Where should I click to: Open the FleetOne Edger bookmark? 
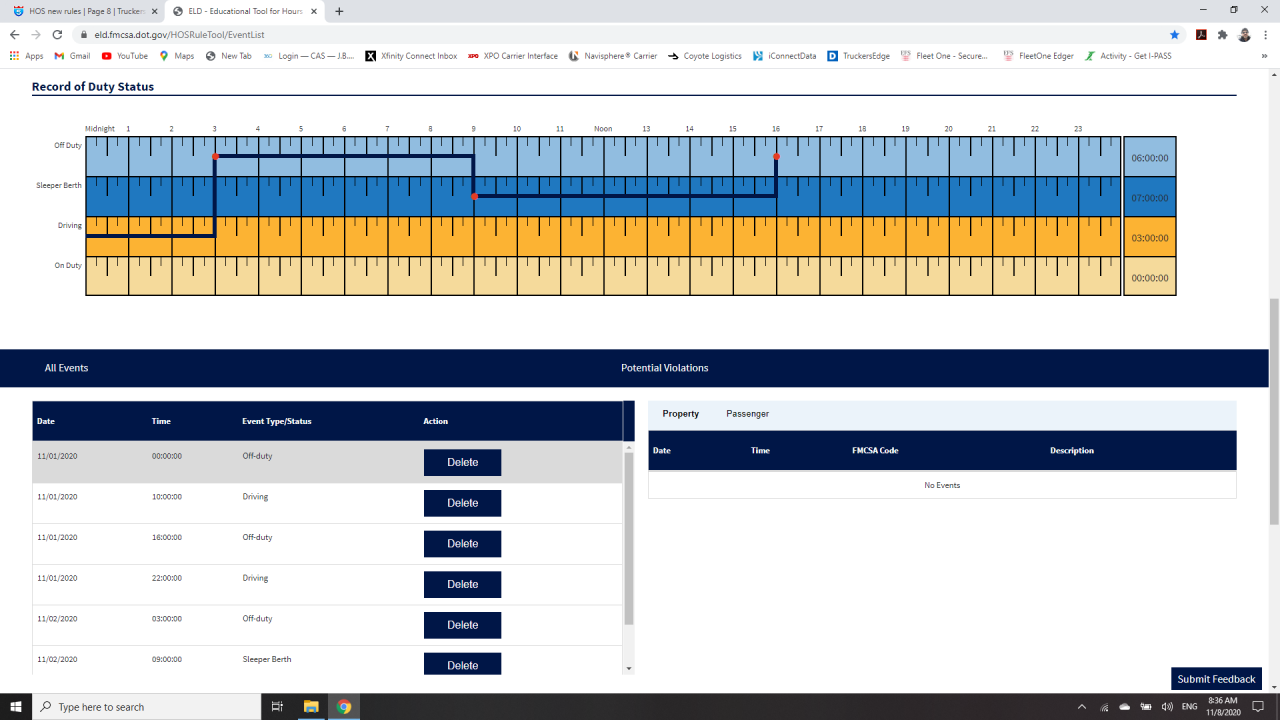[1038, 56]
